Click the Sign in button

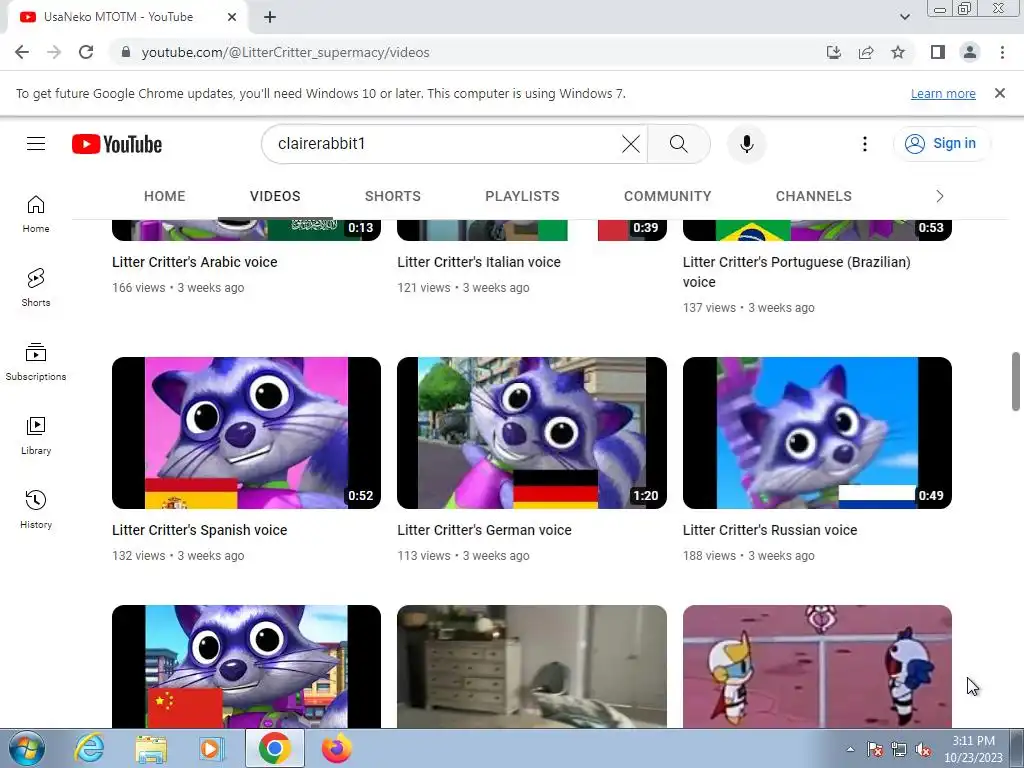[941, 144]
